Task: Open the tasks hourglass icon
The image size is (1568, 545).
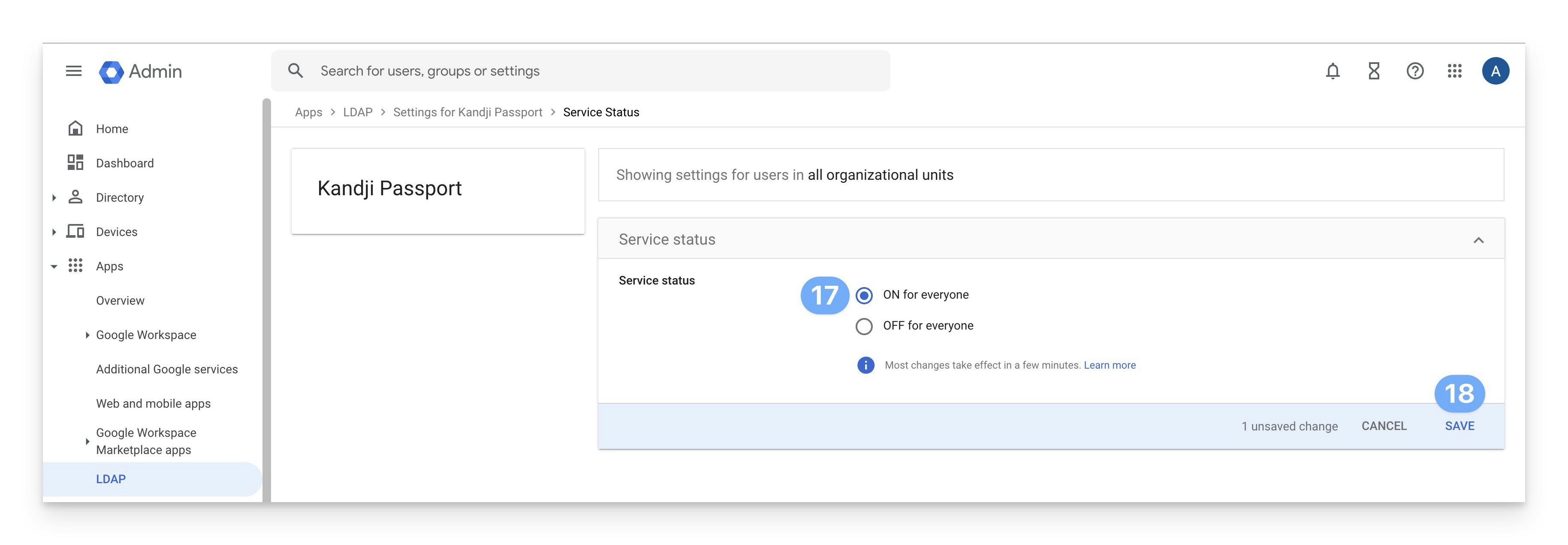Action: 1374,71
